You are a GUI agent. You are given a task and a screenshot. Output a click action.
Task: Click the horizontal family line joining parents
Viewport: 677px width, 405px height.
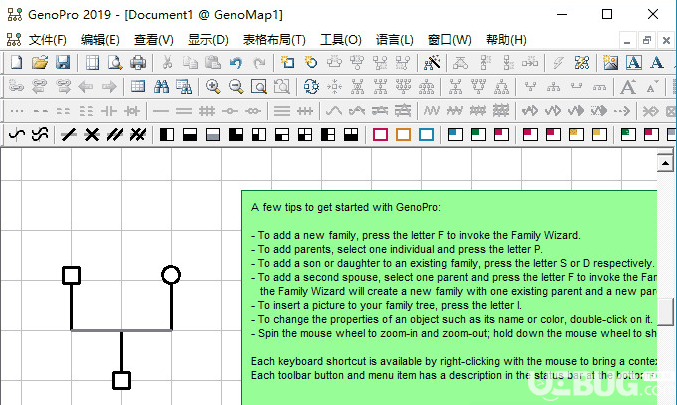click(121, 330)
